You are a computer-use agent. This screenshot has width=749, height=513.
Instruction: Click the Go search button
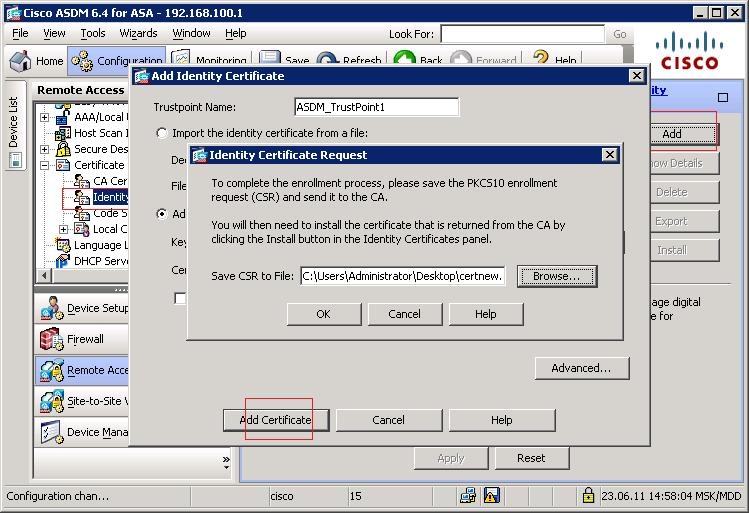pyautogui.click(x=620, y=34)
